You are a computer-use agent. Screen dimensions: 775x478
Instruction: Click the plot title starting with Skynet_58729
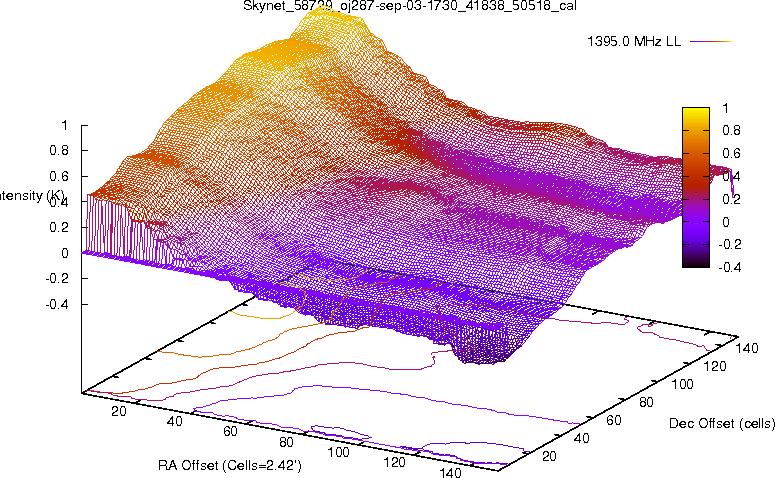(410, 6)
